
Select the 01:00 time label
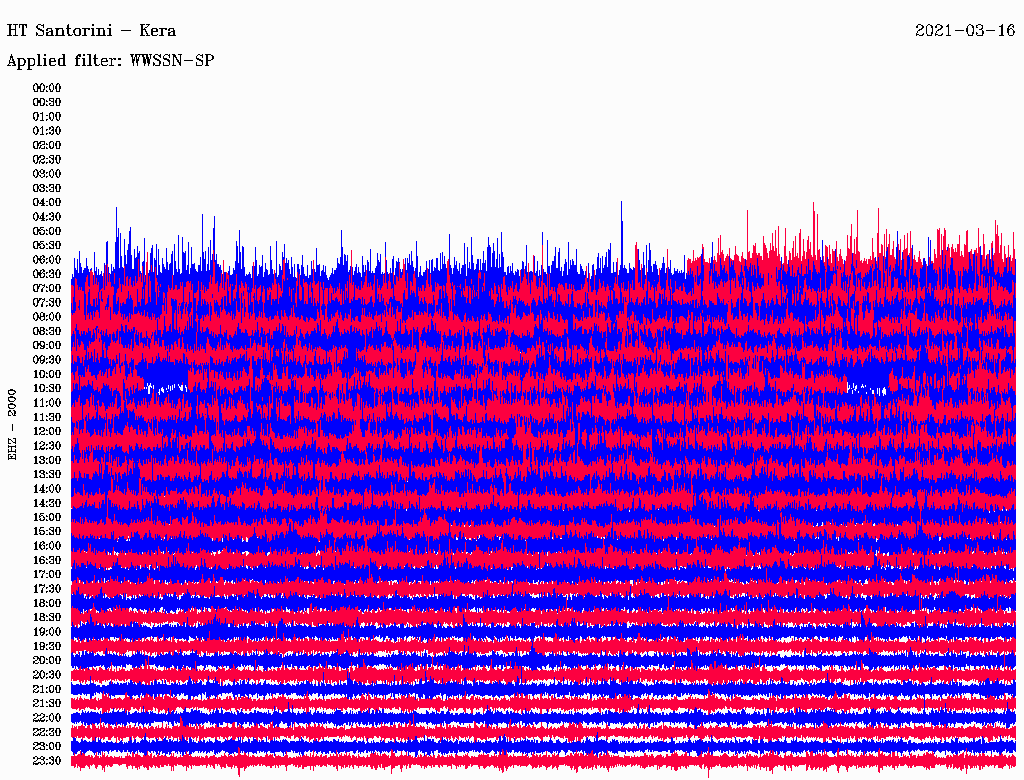47,116
